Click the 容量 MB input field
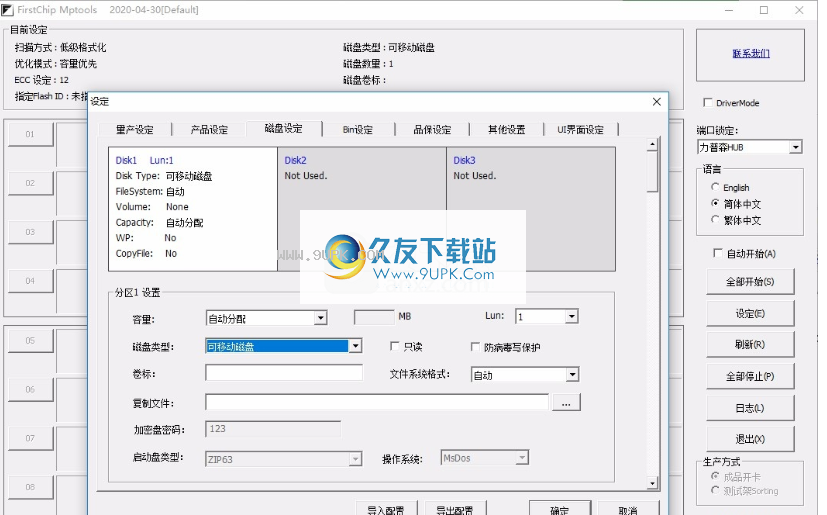The image size is (827, 515). pyautogui.click(x=374, y=317)
